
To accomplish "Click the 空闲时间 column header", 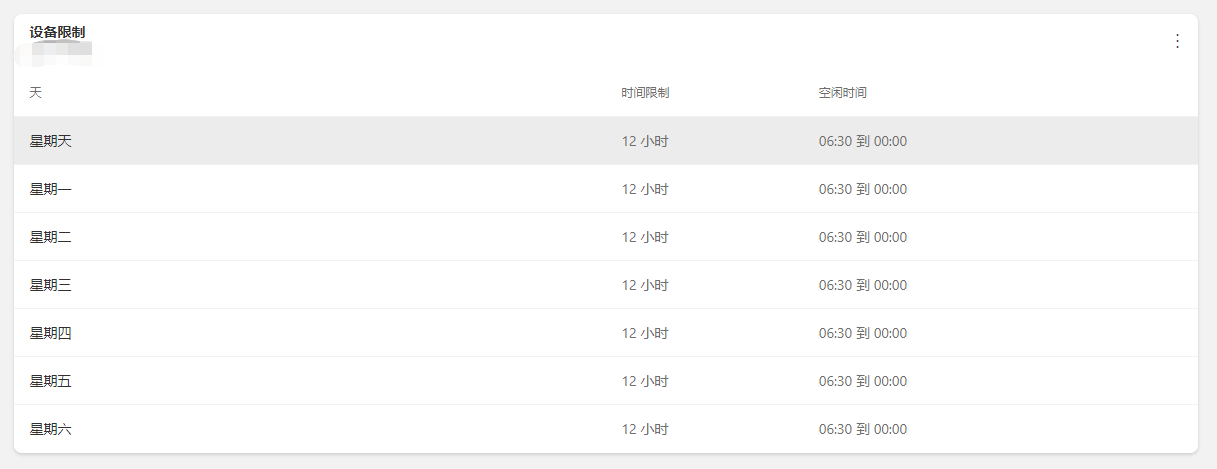I will [842, 93].
